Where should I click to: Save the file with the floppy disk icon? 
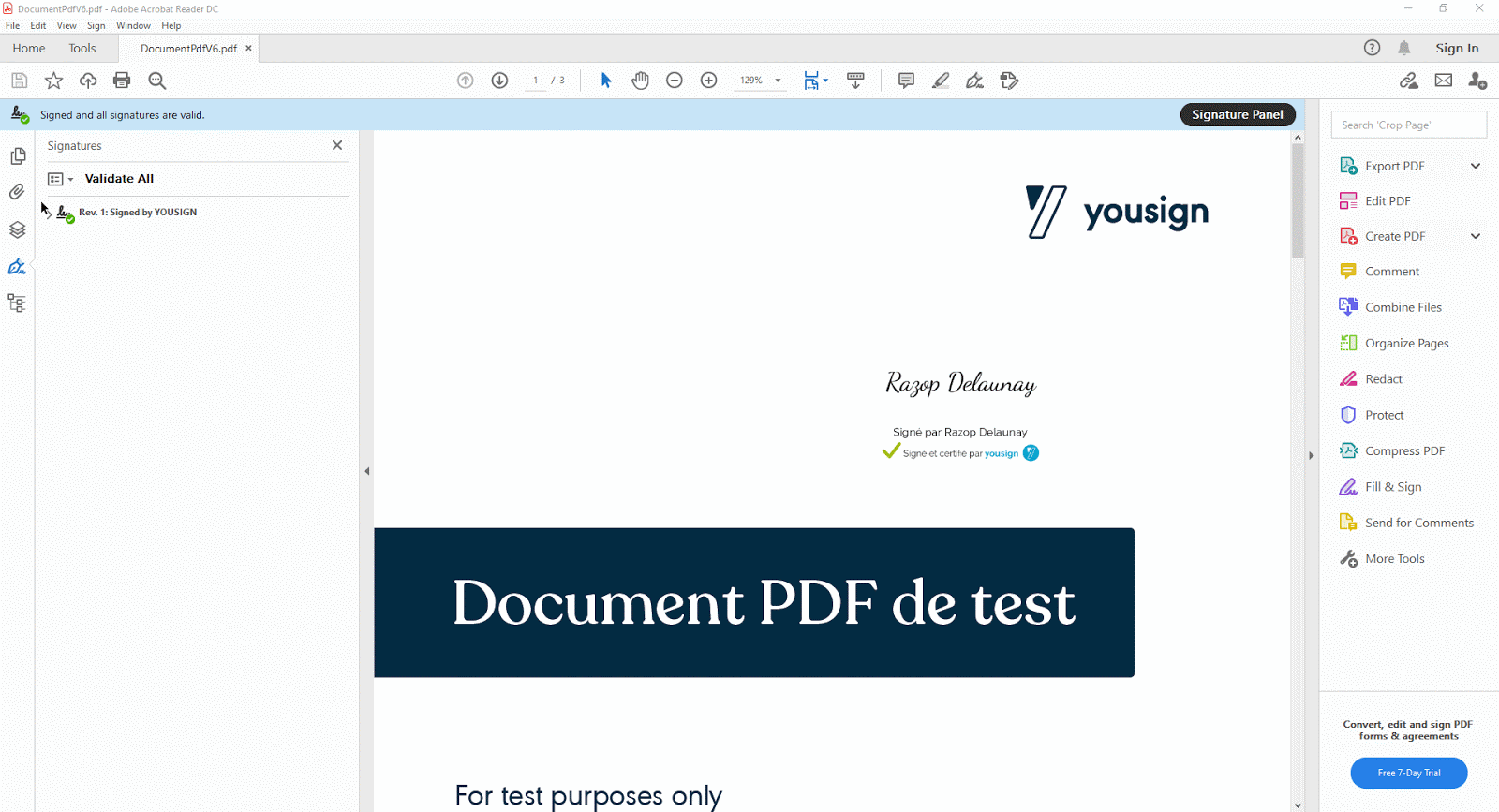pos(19,81)
